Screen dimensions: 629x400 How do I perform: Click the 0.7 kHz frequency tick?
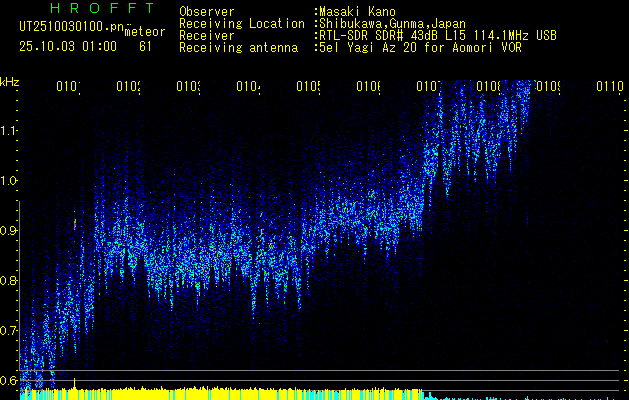pos(9,331)
